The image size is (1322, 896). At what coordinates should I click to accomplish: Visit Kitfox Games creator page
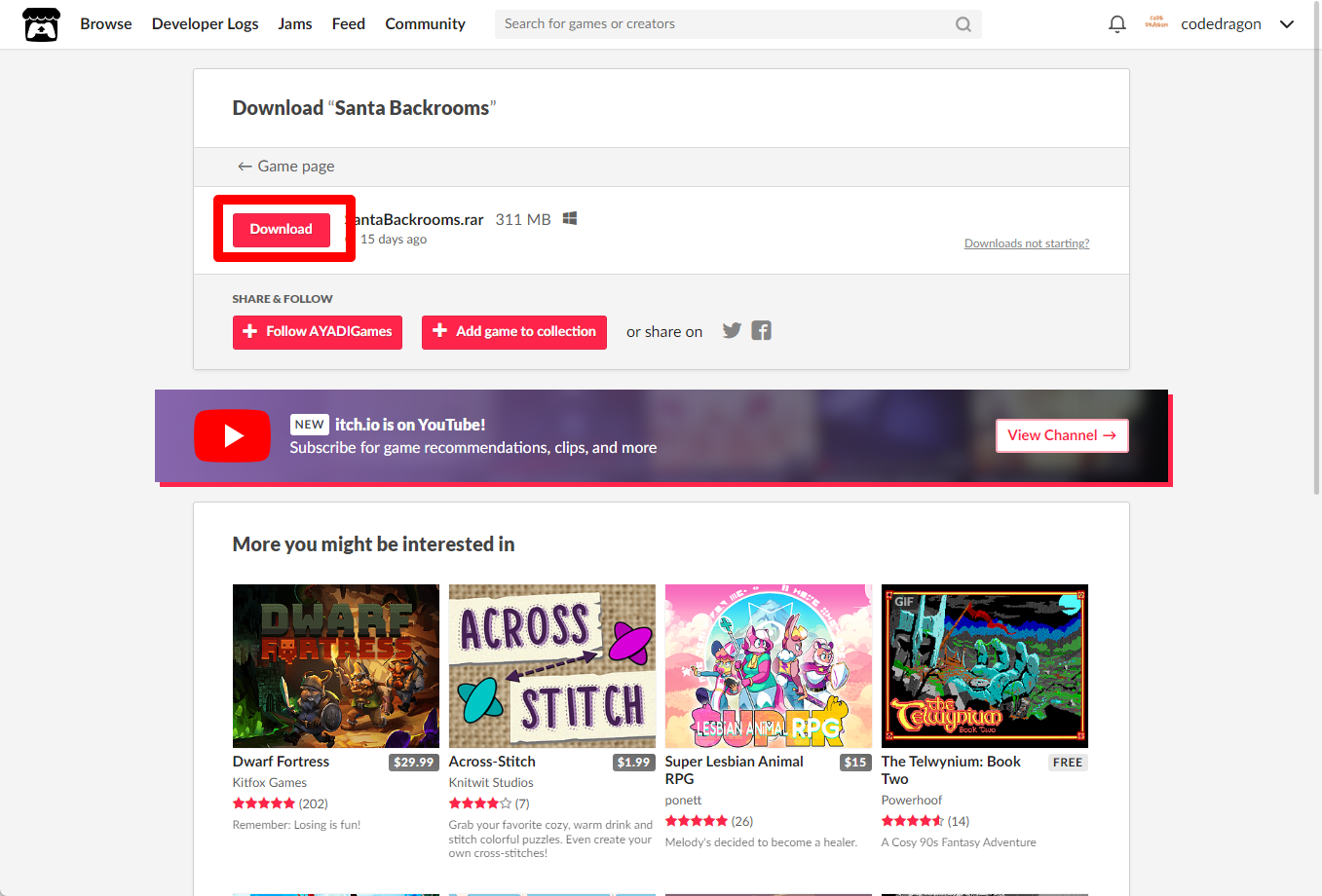click(270, 783)
